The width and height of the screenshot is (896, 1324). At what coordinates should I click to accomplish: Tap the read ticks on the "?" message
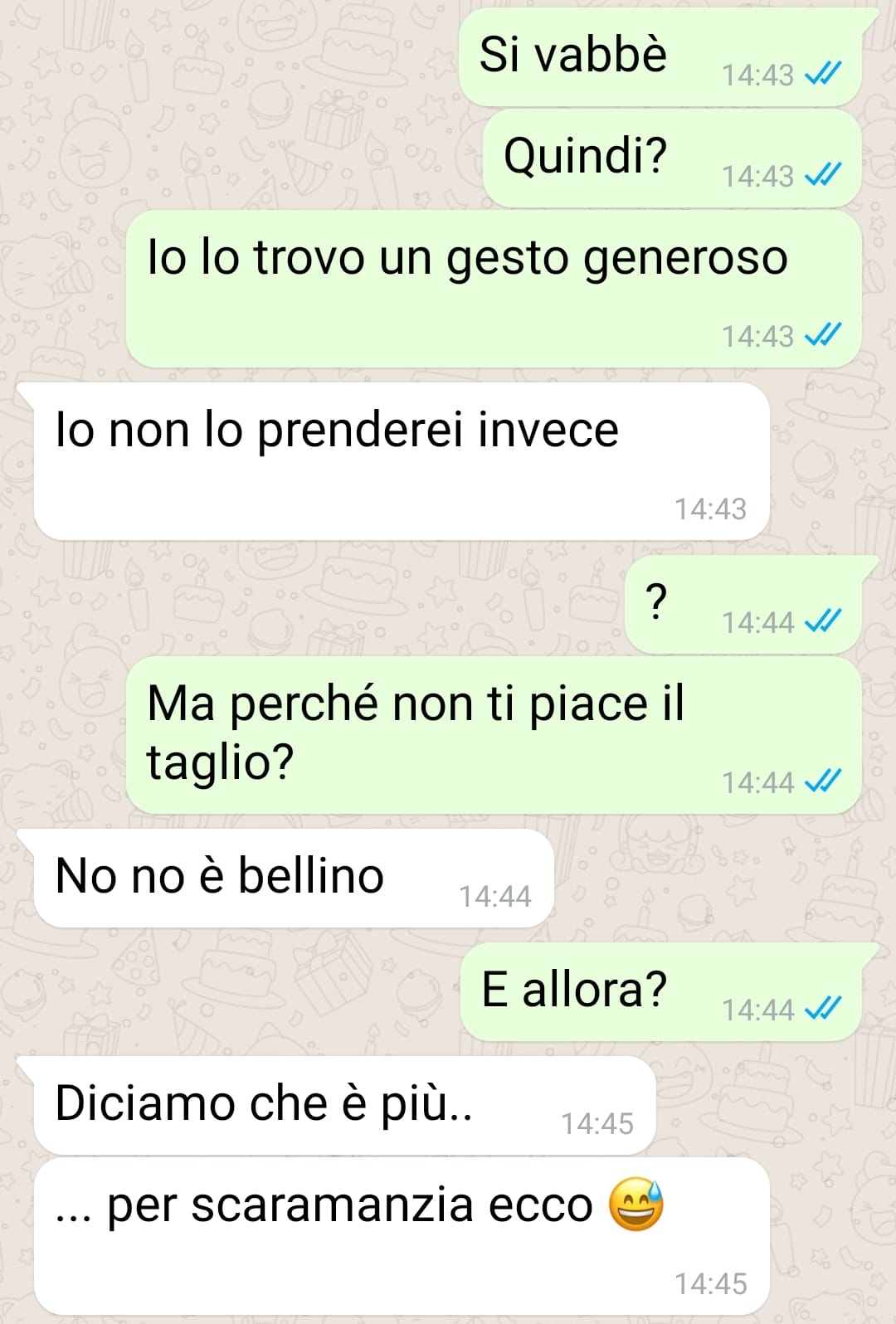coord(823,621)
